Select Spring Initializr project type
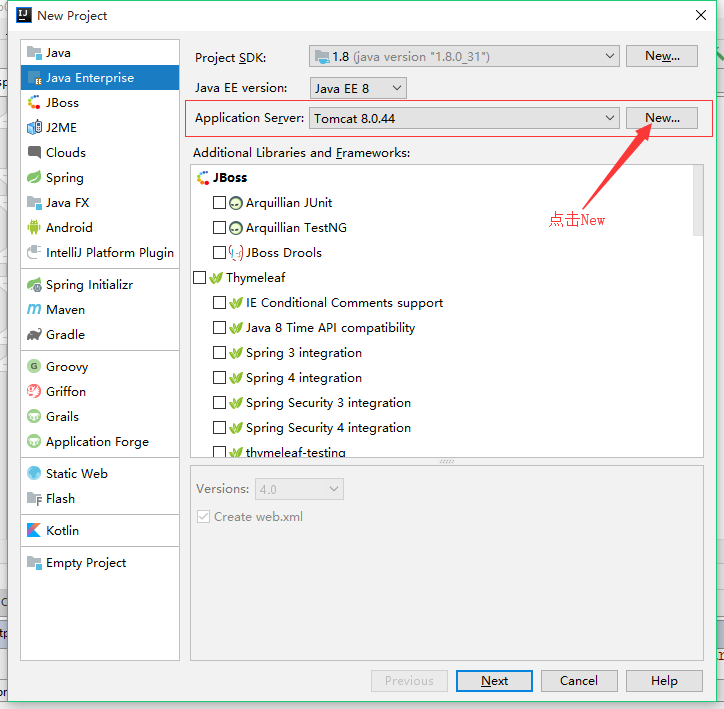This screenshot has height=709, width=724. click(x=100, y=284)
